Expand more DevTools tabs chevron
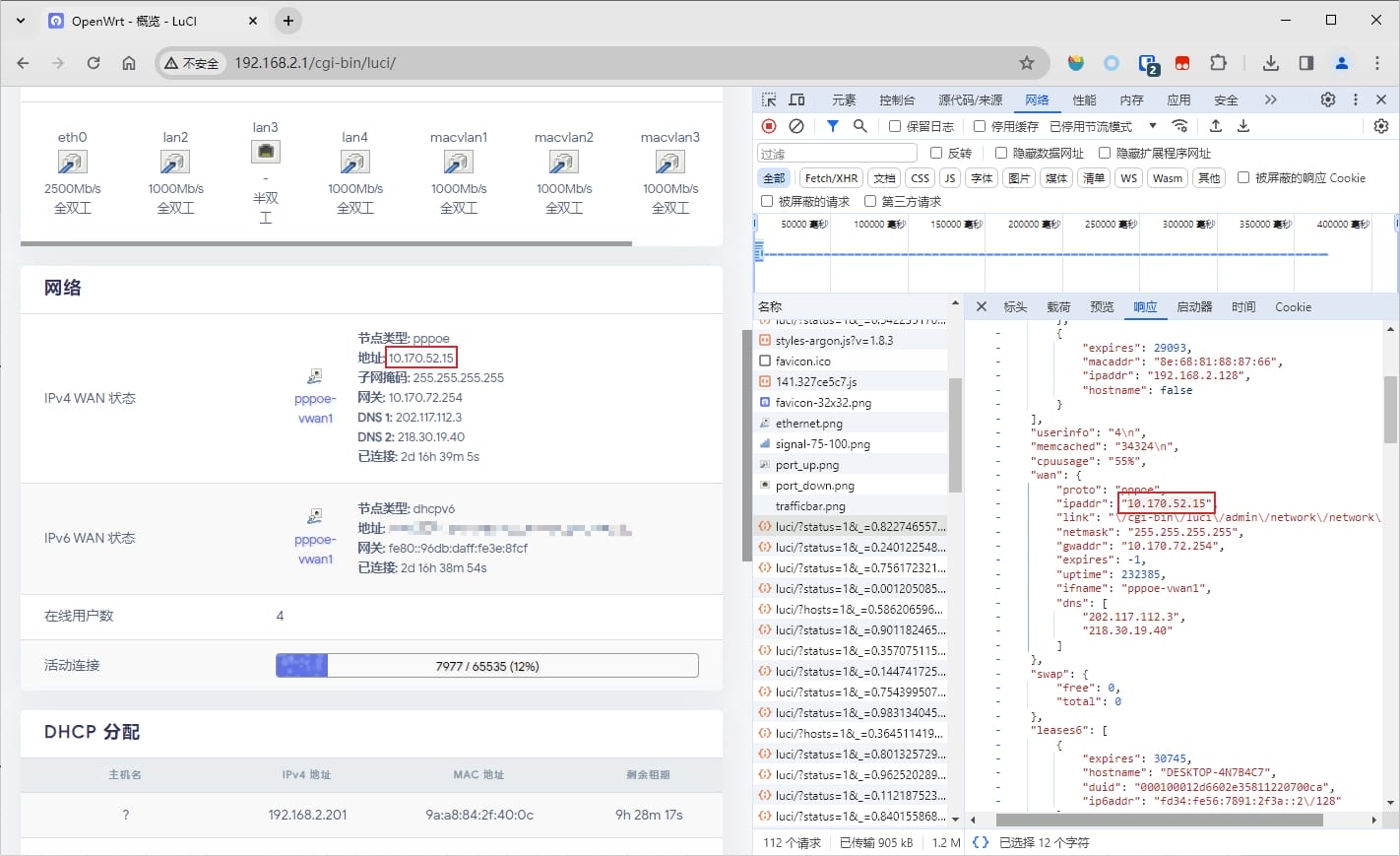The width and height of the screenshot is (1400, 856). click(x=1271, y=99)
